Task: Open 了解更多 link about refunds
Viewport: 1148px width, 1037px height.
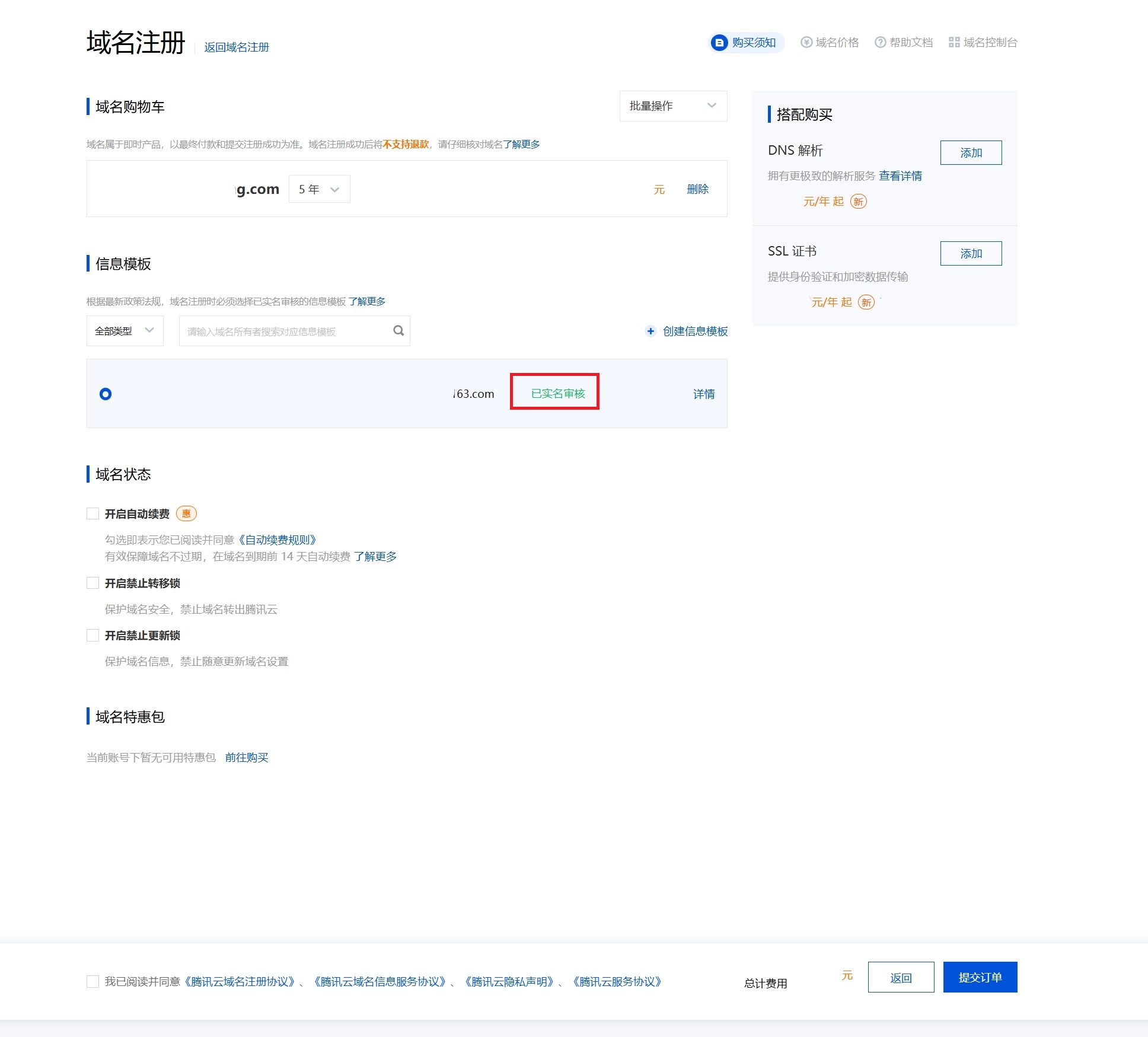Action: pyautogui.click(x=521, y=144)
